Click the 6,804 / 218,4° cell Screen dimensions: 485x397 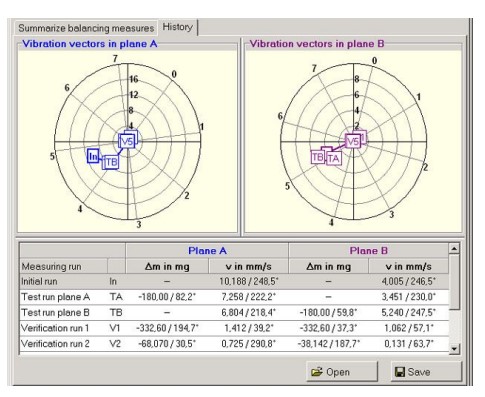[249, 312]
